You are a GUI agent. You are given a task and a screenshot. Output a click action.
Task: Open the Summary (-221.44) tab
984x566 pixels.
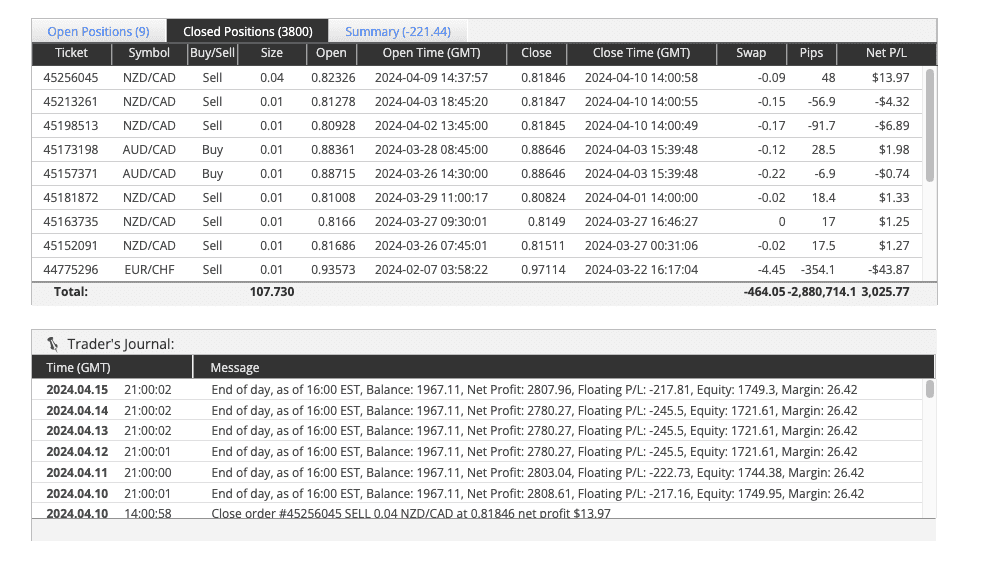(x=398, y=31)
